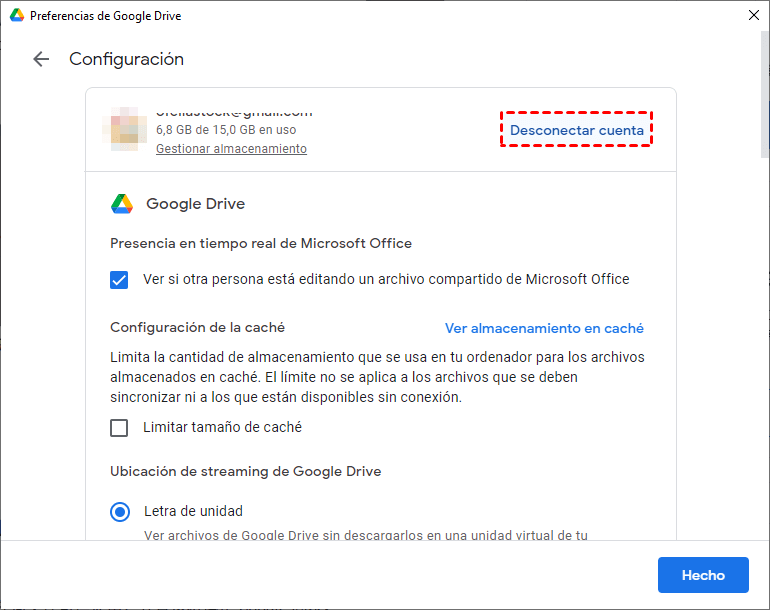Open Gestionar almacenamiento link
The image size is (770, 610).
[231, 148]
